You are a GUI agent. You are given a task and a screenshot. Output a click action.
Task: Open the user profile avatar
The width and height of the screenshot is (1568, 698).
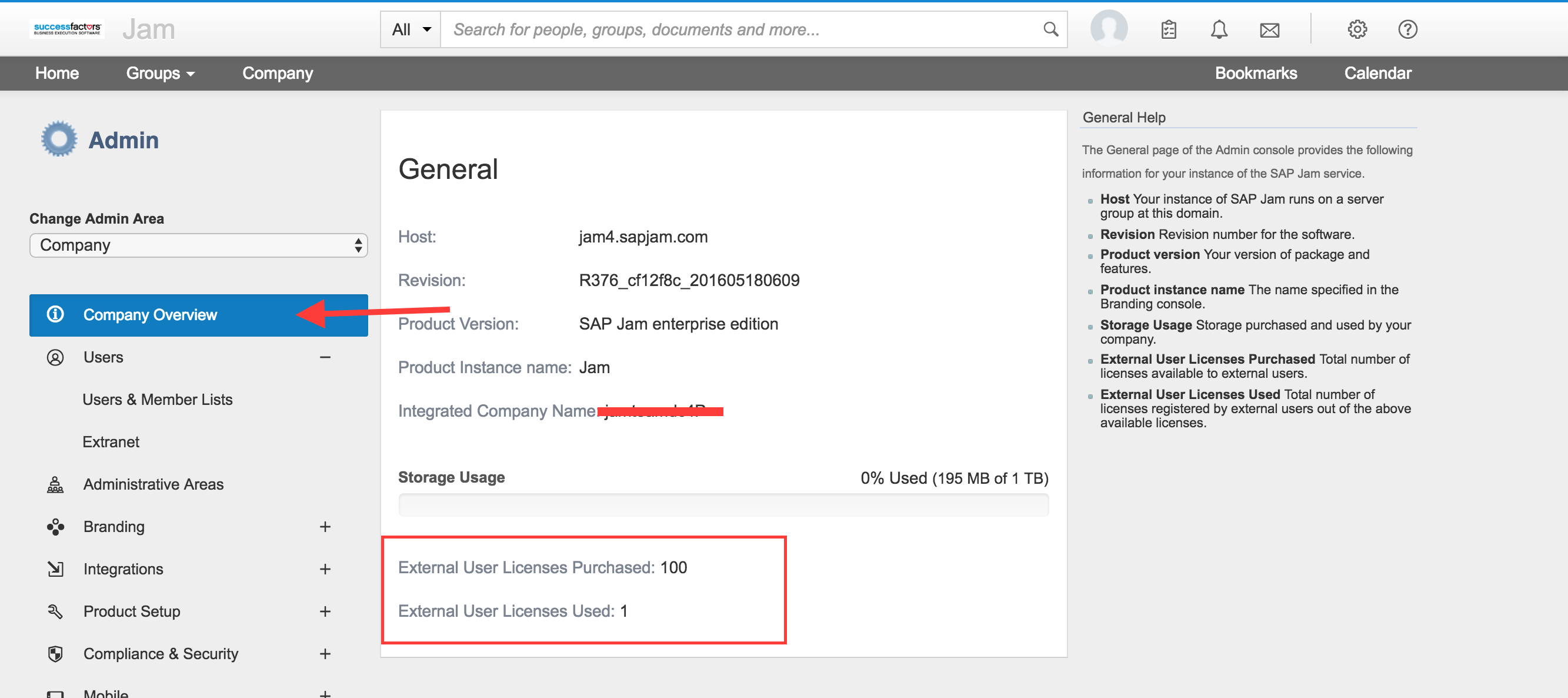(x=1109, y=29)
